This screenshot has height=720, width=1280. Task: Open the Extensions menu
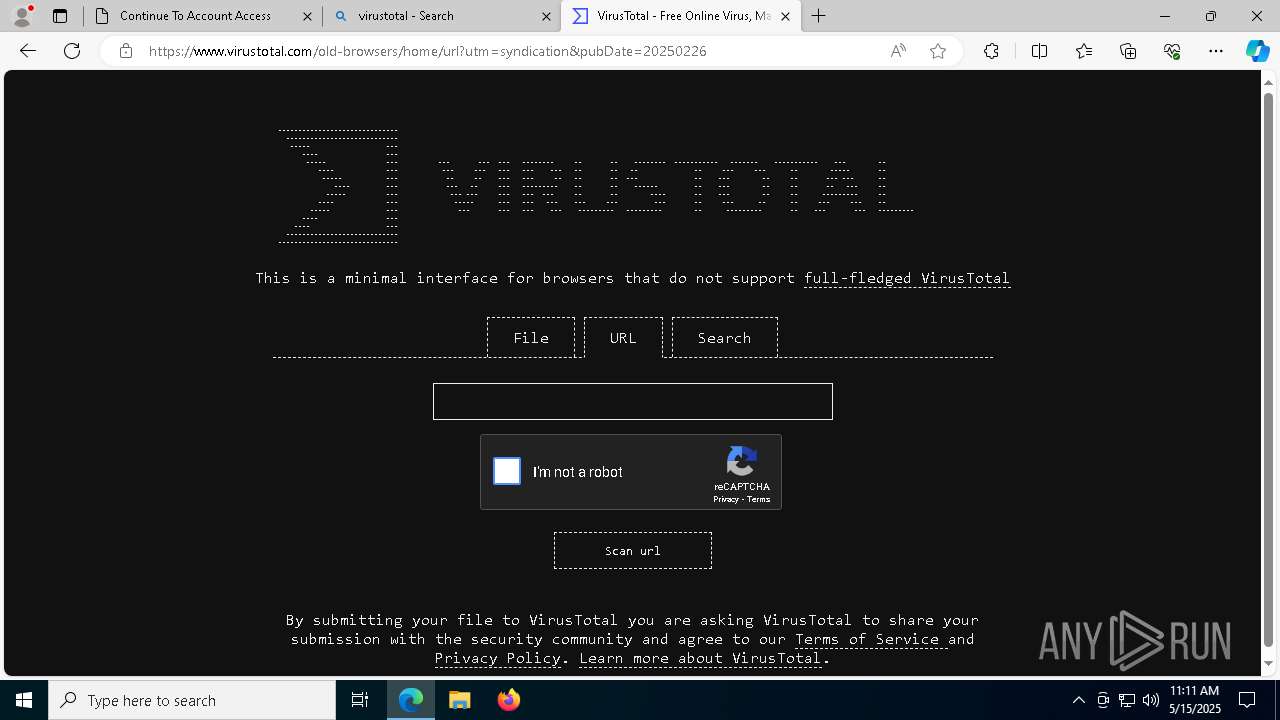[x=991, y=51]
